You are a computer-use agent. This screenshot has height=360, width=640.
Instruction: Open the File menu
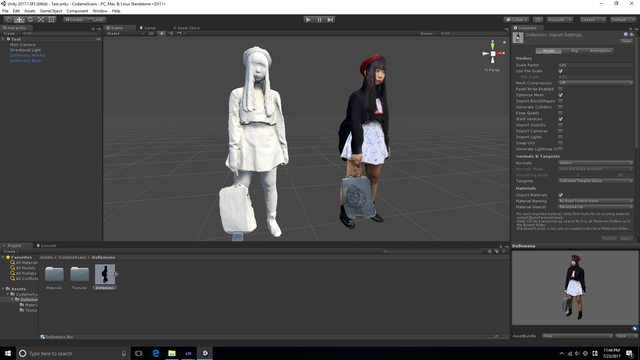[x=5, y=11]
